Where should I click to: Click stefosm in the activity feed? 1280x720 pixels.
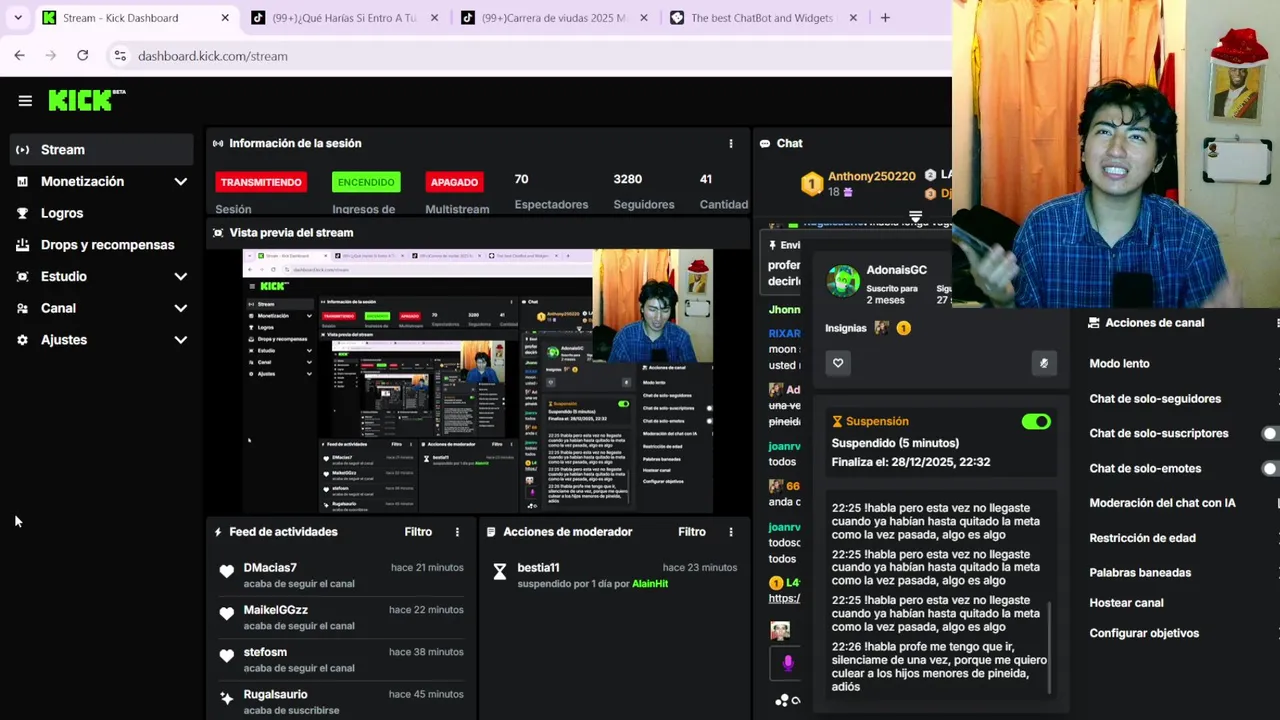(265, 652)
